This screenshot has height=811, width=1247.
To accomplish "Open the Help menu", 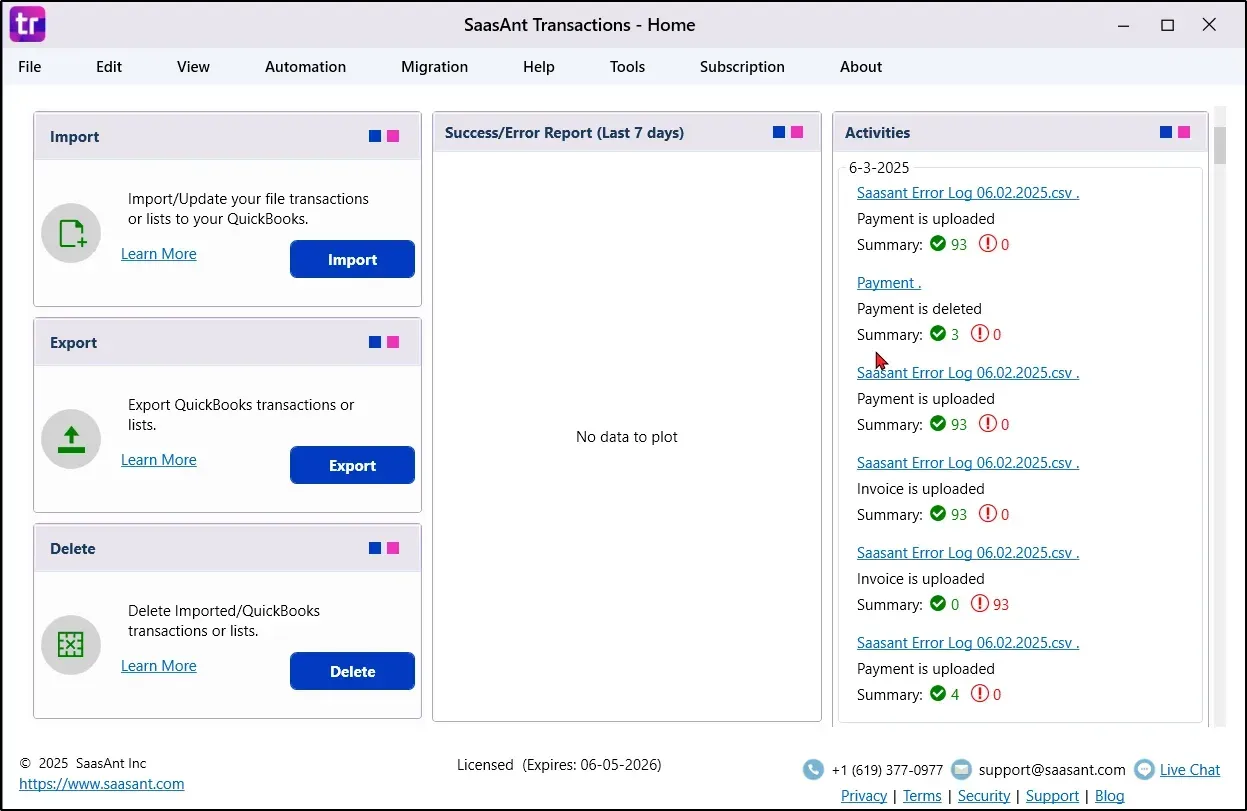I will pyautogui.click(x=539, y=67).
